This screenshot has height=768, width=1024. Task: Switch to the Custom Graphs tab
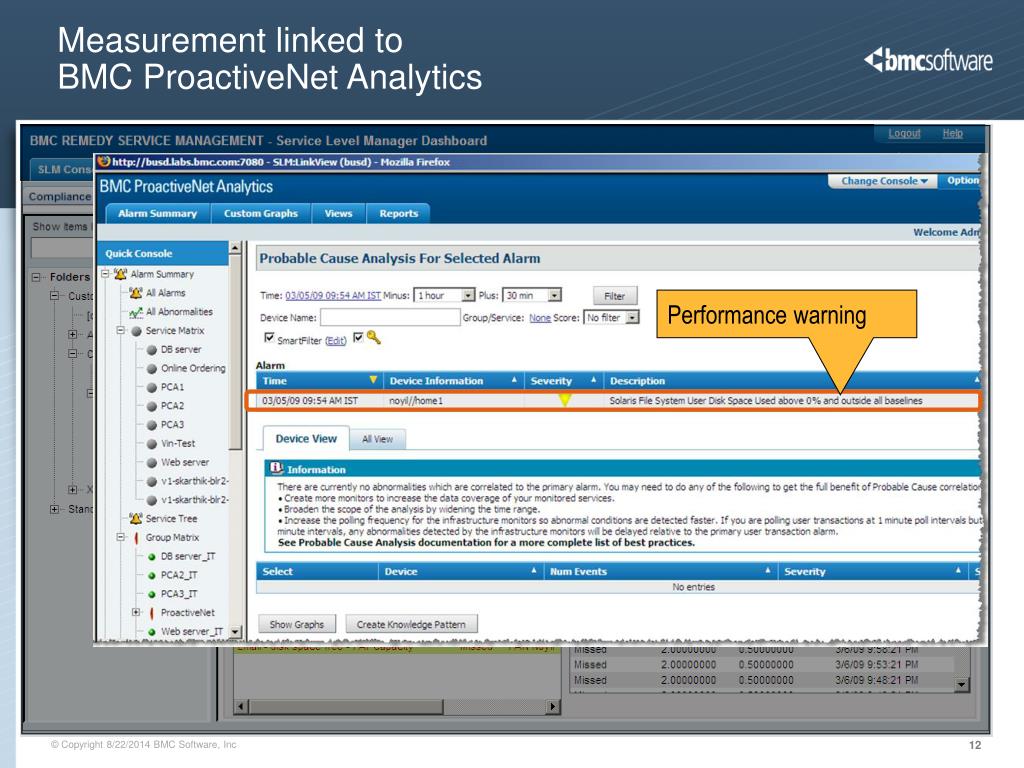tap(261, 214)
